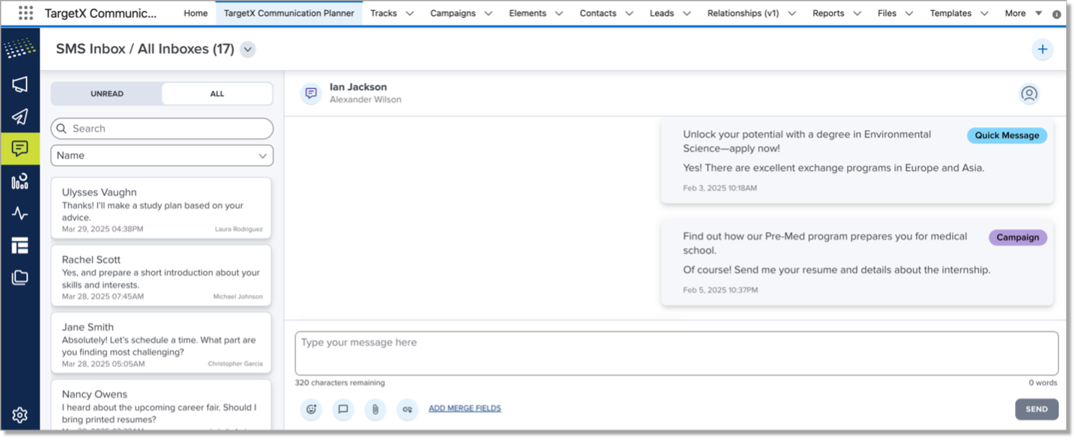This screenshot has width=1074, height=441.
Task: Insert a link using the link icon
Action: [408, 410]
